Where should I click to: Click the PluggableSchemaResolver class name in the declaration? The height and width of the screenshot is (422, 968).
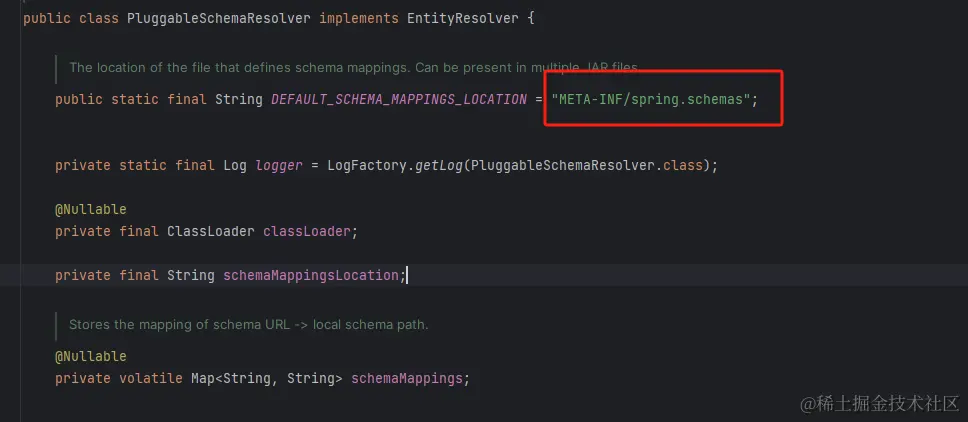tap(219, 19)
